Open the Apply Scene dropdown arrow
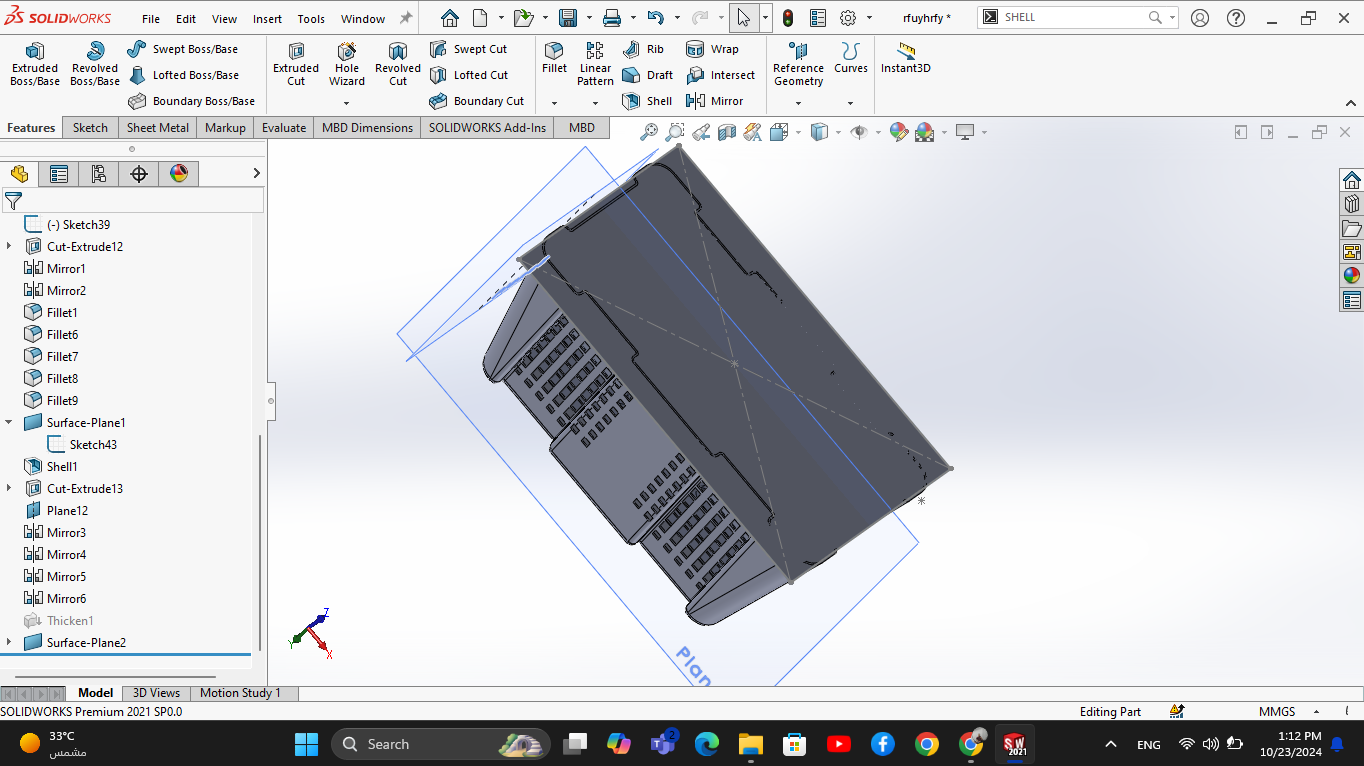This screenshot has width=1364, height=766. click(x=943, y=131)
